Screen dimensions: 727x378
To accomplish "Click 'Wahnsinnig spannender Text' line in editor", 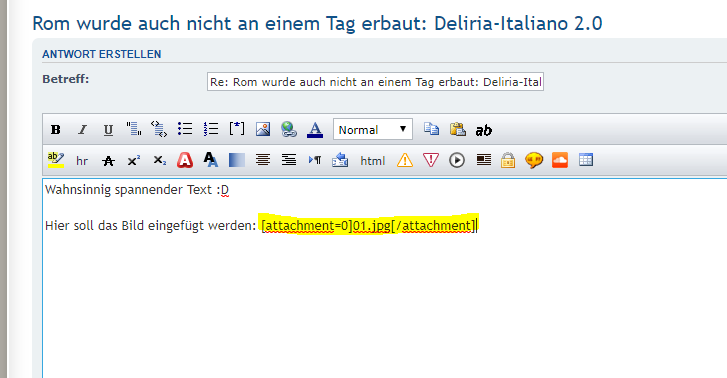I will pyautogui.click(x=137, y=190).
